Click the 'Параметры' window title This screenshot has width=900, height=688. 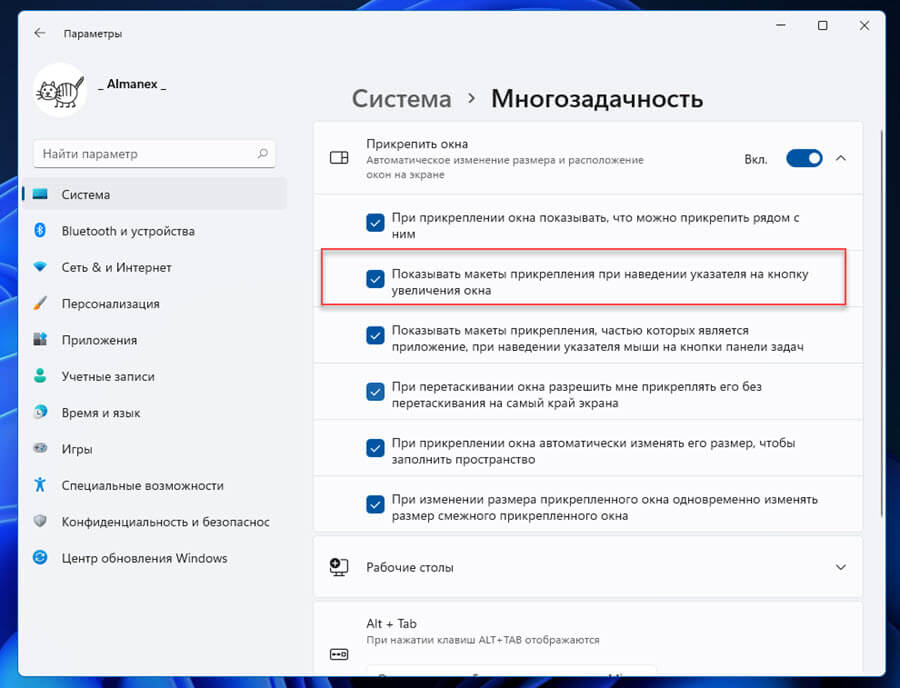92,34
